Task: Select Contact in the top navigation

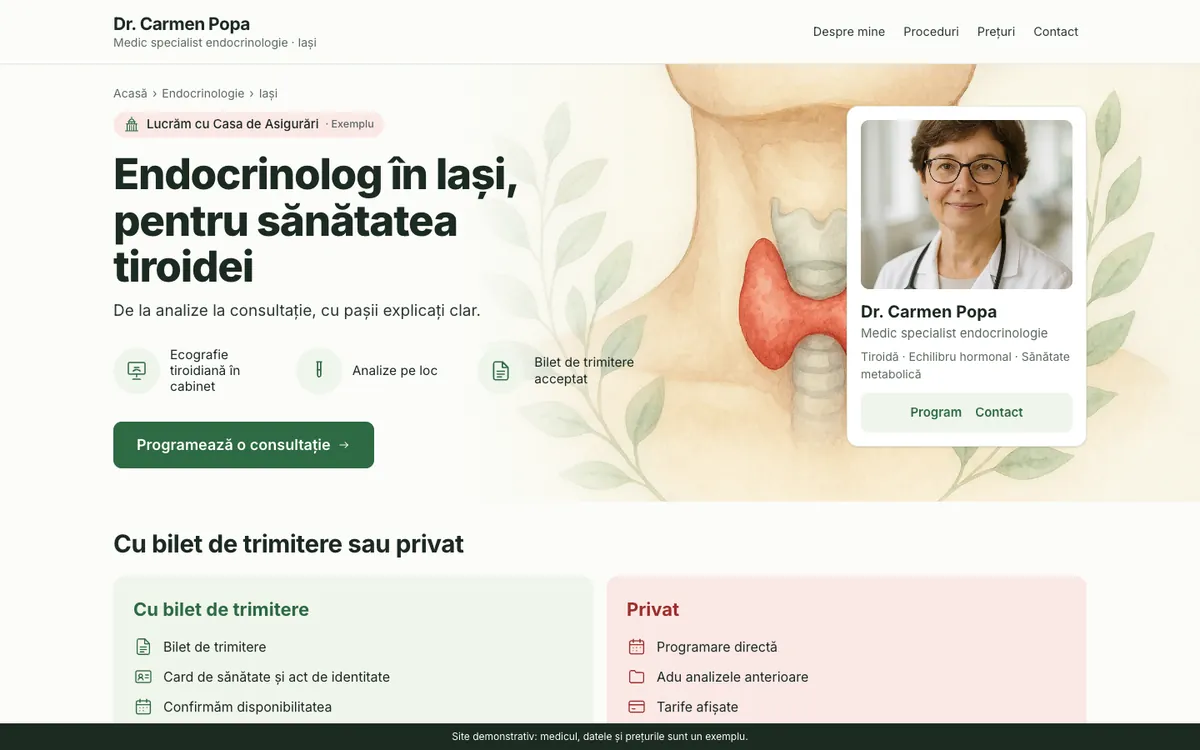Action: [x=1056, y=32]
